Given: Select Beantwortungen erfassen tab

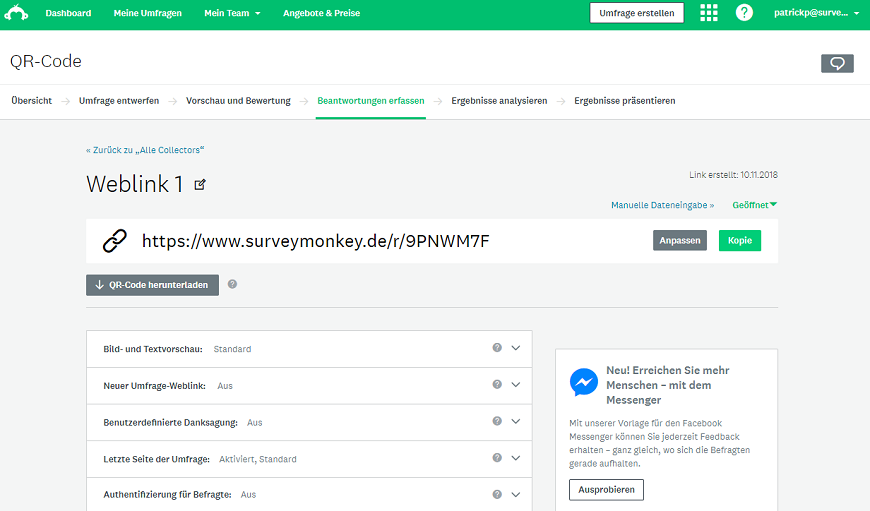Looking at the screenshot, I should (371, 100).
